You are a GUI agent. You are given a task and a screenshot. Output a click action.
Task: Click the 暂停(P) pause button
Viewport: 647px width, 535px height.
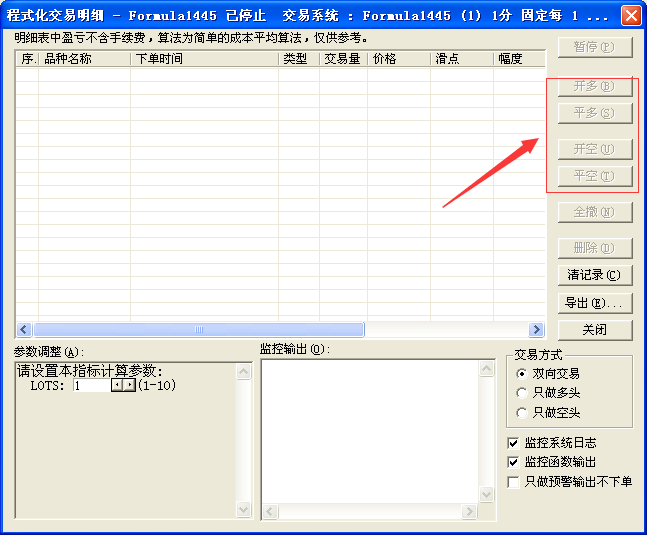[x=595, y=47]
